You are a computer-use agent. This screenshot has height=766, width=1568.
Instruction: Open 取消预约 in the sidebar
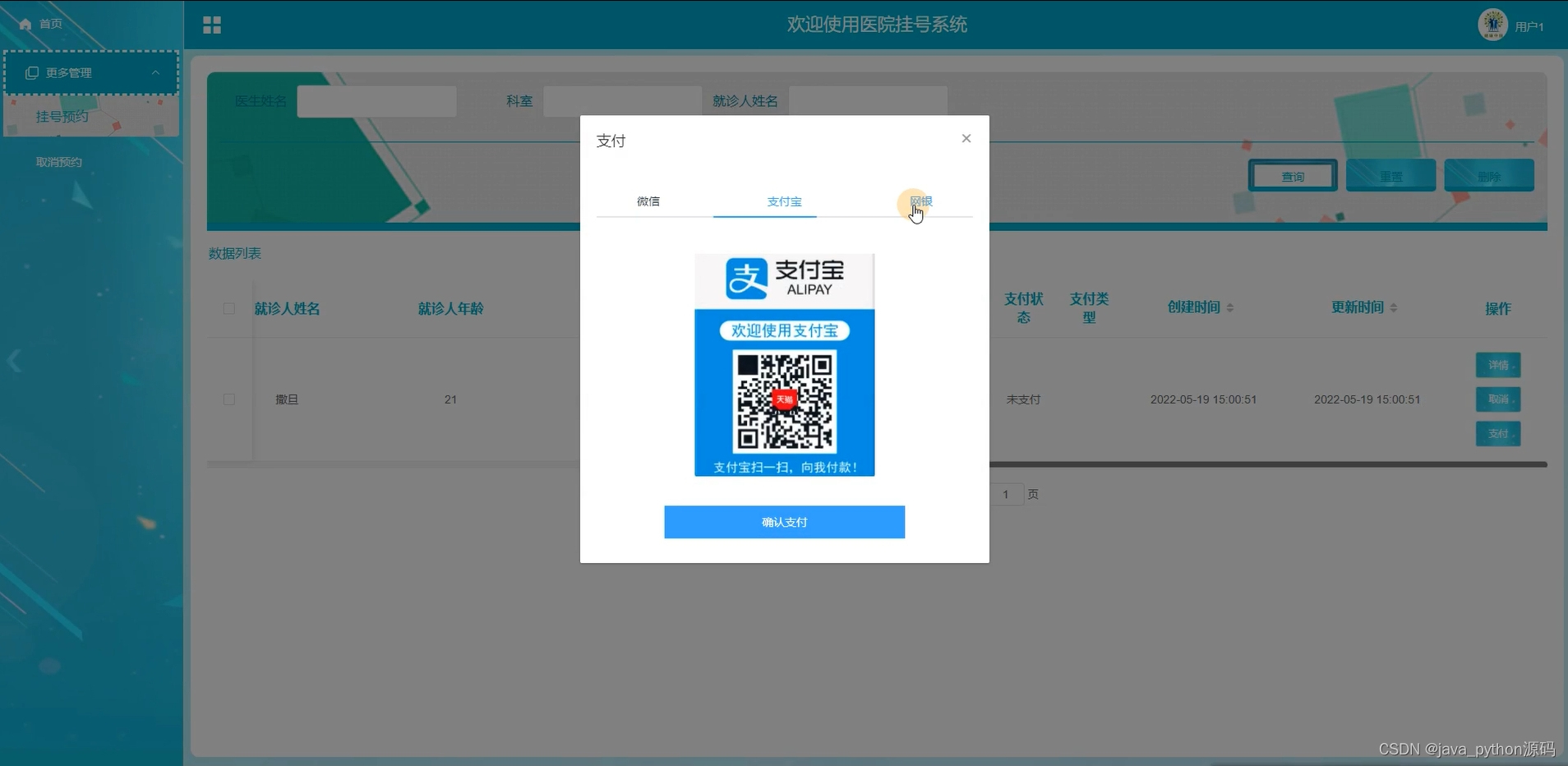[x=59, y=162]
